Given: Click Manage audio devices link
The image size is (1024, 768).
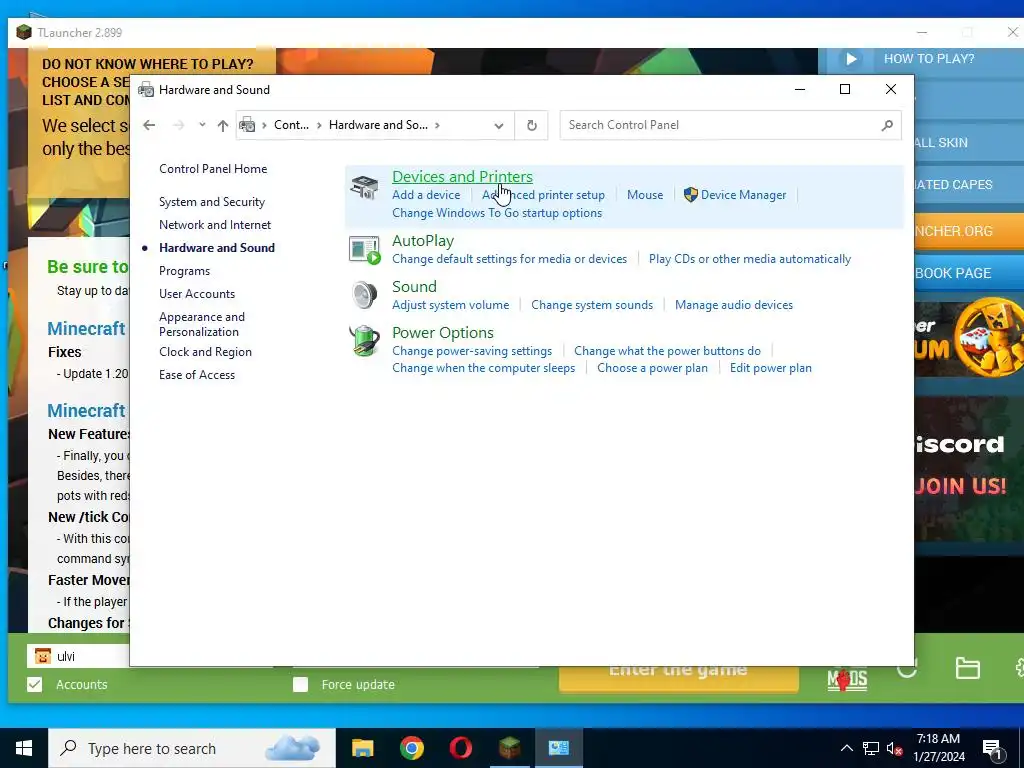Looking at the screenshot, I should point(734,305).
